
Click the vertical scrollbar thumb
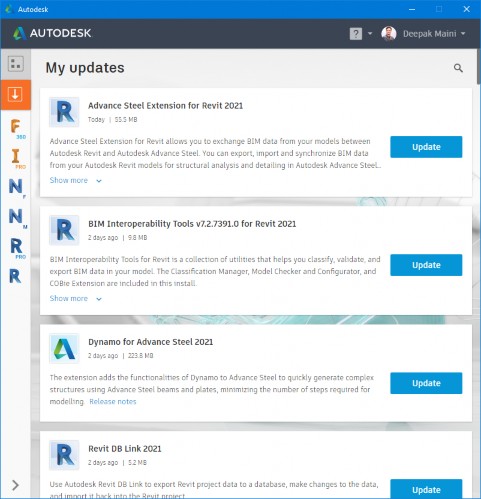tap(479, 67)
